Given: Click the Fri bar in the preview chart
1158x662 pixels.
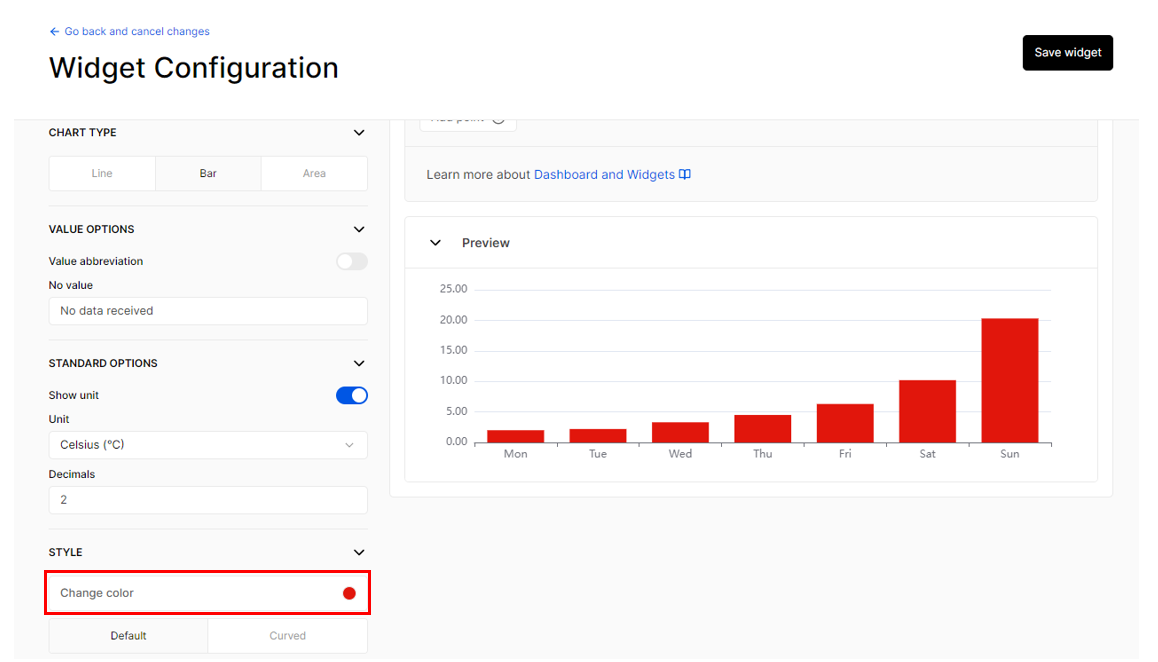Looking at the screenshot, I should (x=845, y=423).
